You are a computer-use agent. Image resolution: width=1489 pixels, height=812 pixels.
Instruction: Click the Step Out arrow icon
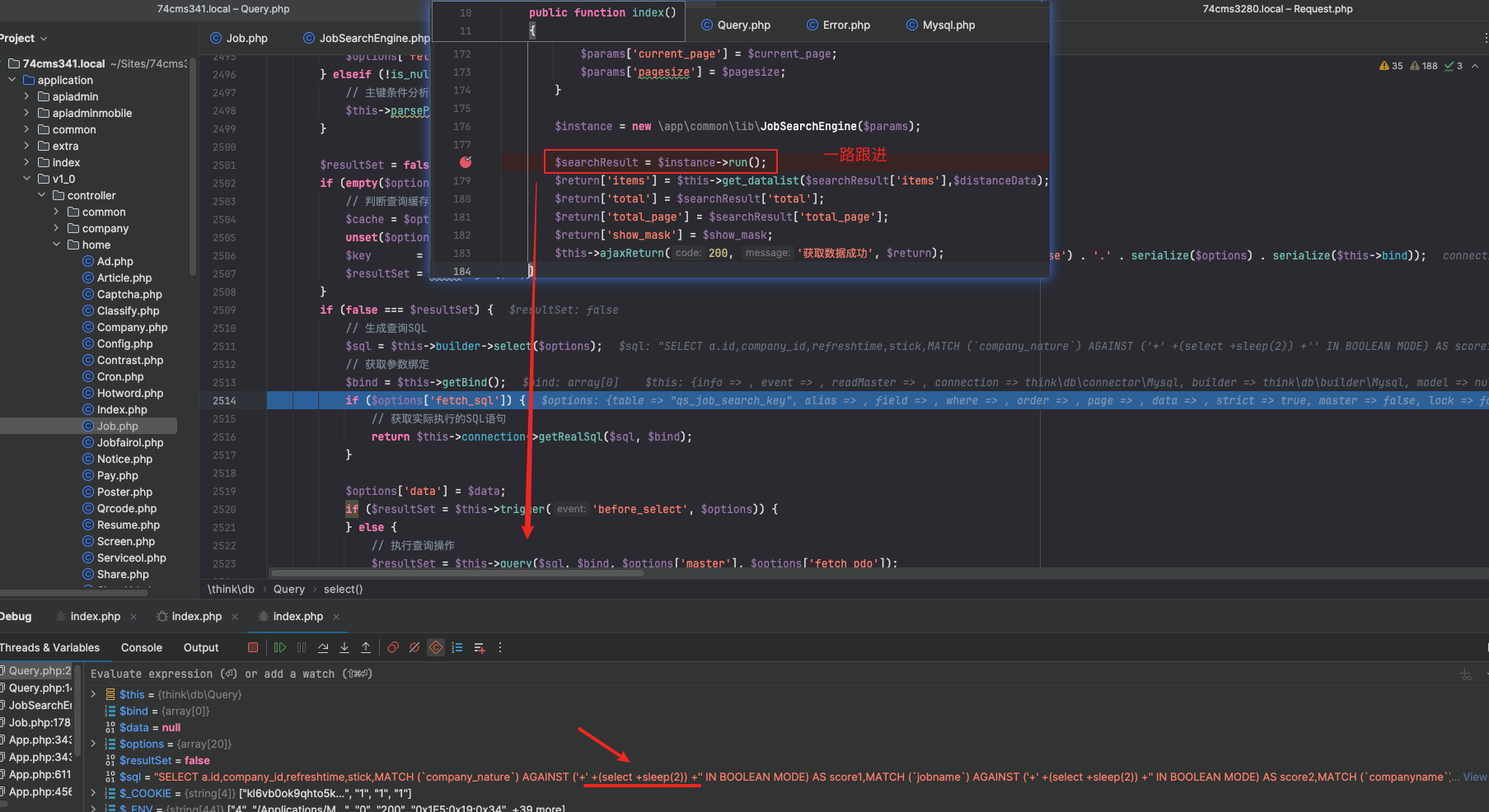pyautogui.click(x=366, y=647)
